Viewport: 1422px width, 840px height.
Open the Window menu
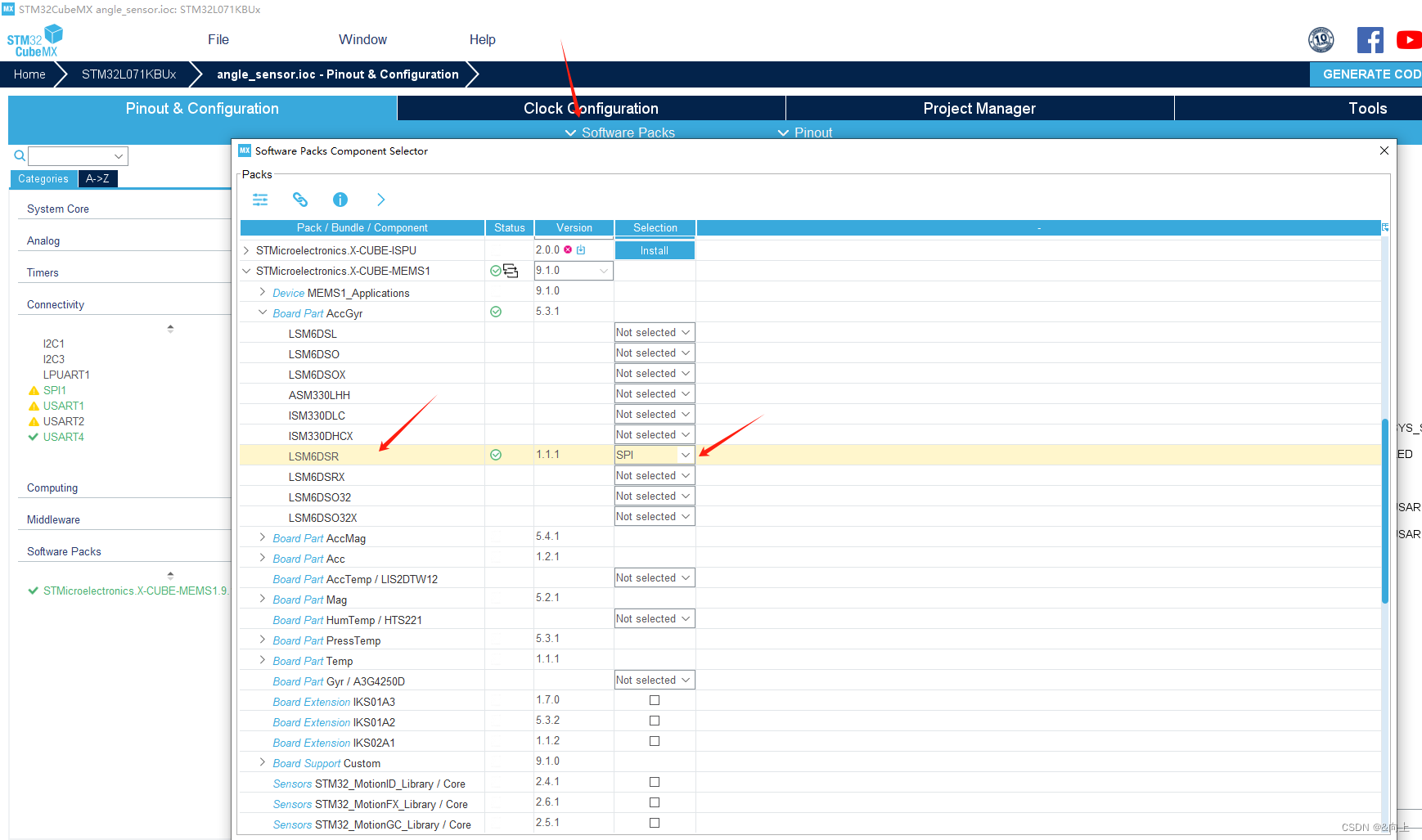coord(362,39)
